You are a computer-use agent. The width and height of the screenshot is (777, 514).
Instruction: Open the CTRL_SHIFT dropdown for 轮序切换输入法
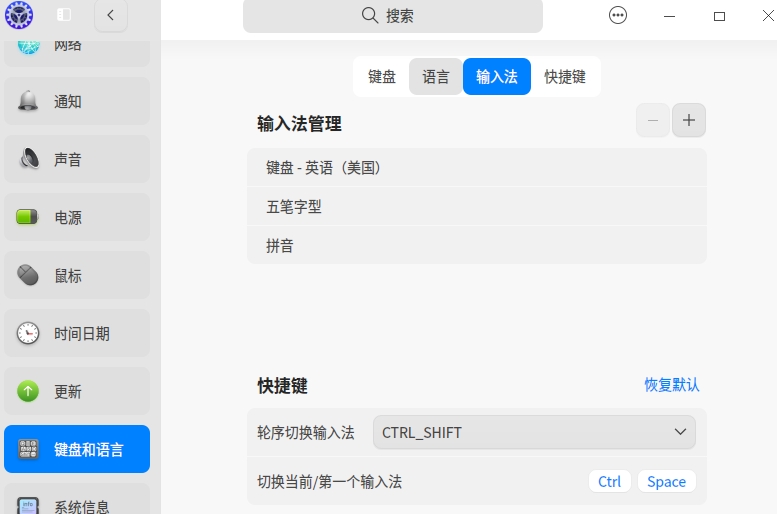tap(534, 432)
